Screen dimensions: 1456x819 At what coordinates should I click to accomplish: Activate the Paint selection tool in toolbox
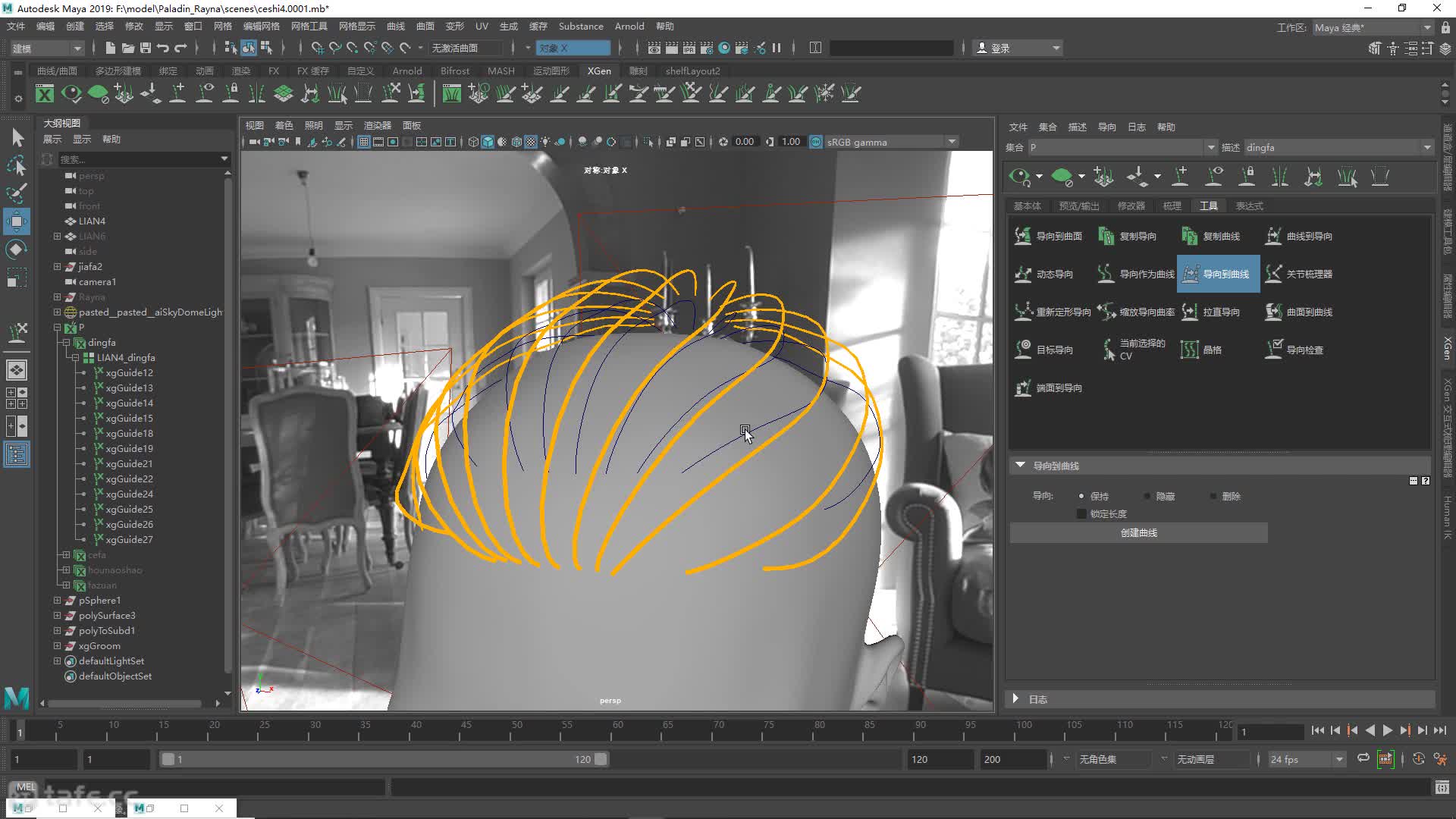[x=17, y=193]
